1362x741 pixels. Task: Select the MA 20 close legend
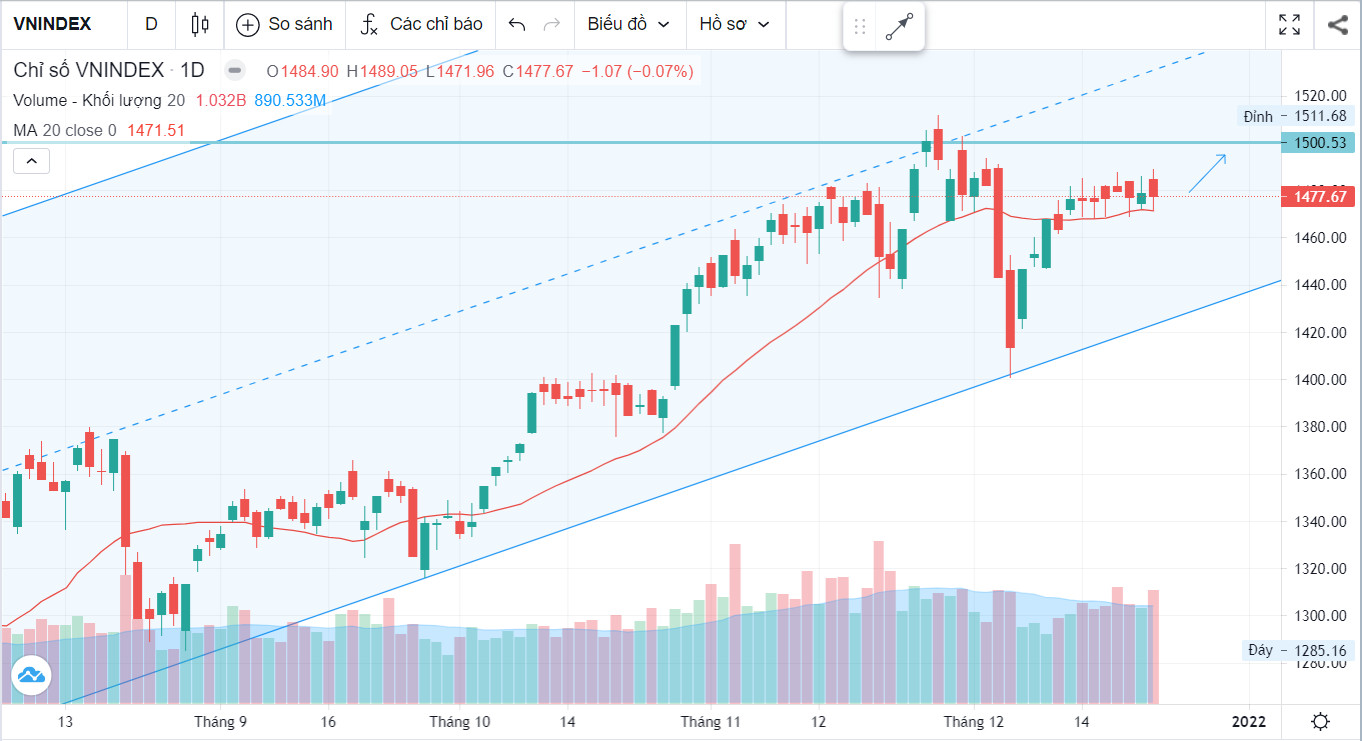click(x=65, y=130)
